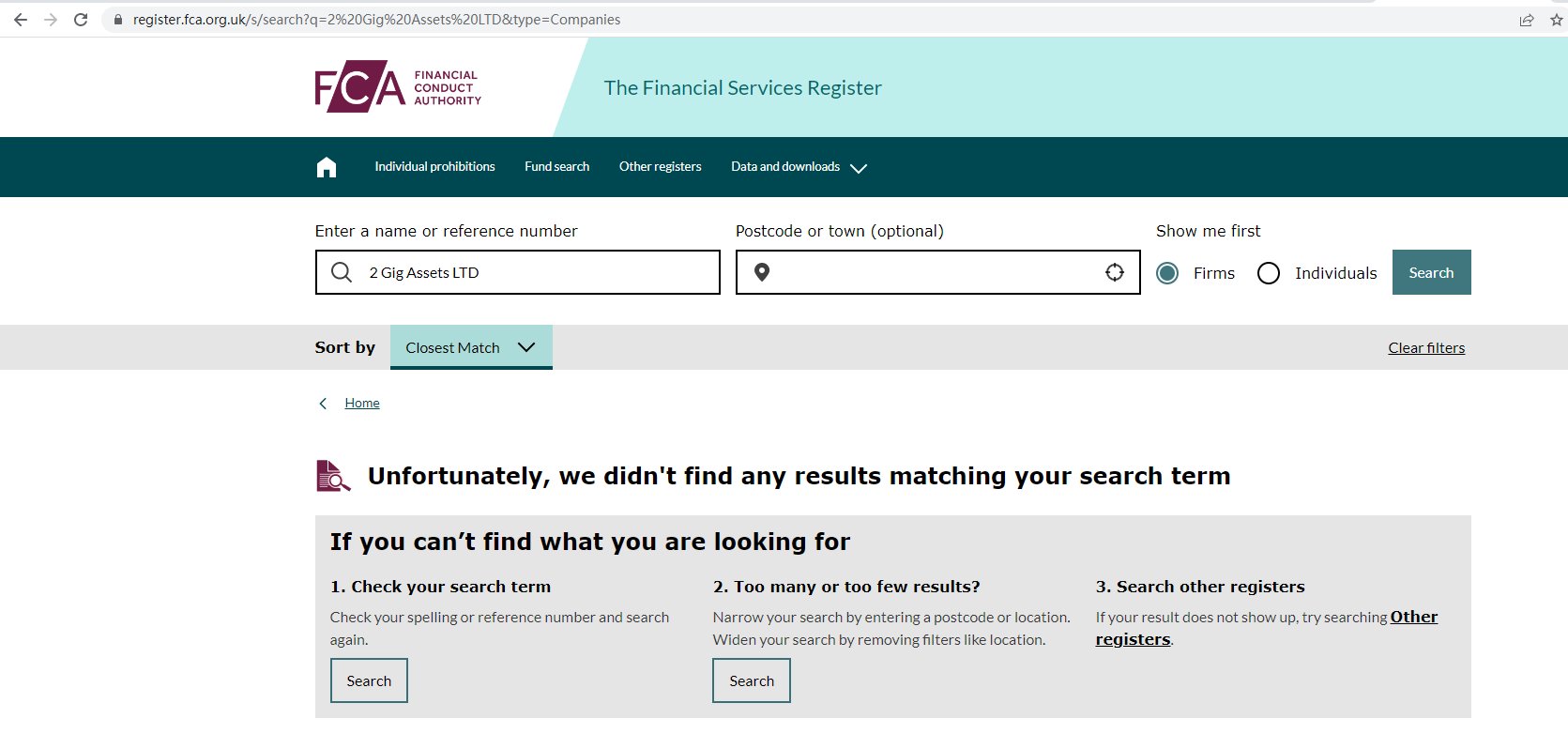Open the Closest Match sort dropdown

[x=471, y=347]
